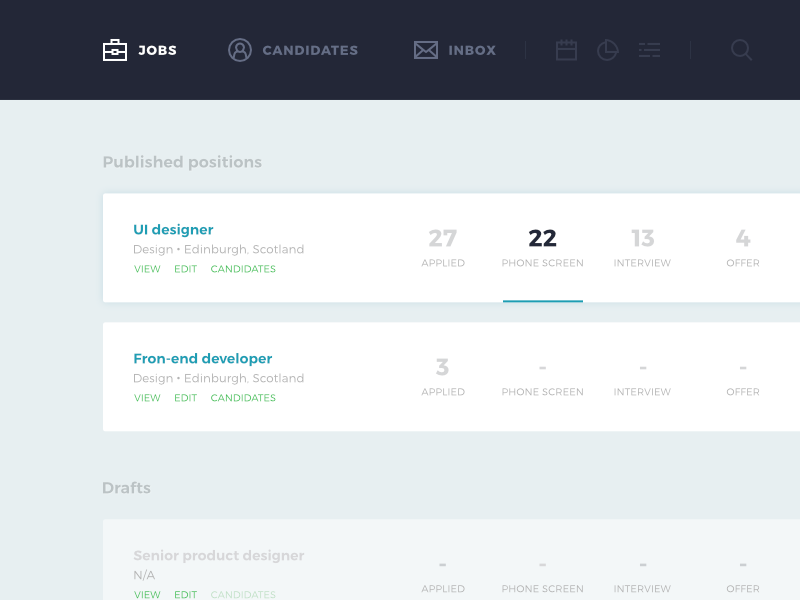The height and width of the screenshot is (600, 800).
Task: Select 3 Applied for Fron-end developer
Action: click(x=442, y=376)
